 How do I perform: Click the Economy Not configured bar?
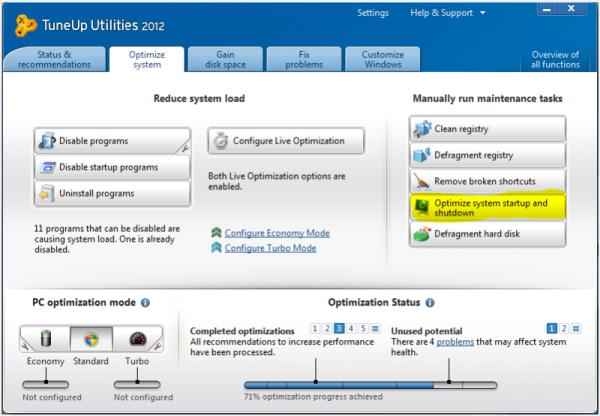pos(46,384)
